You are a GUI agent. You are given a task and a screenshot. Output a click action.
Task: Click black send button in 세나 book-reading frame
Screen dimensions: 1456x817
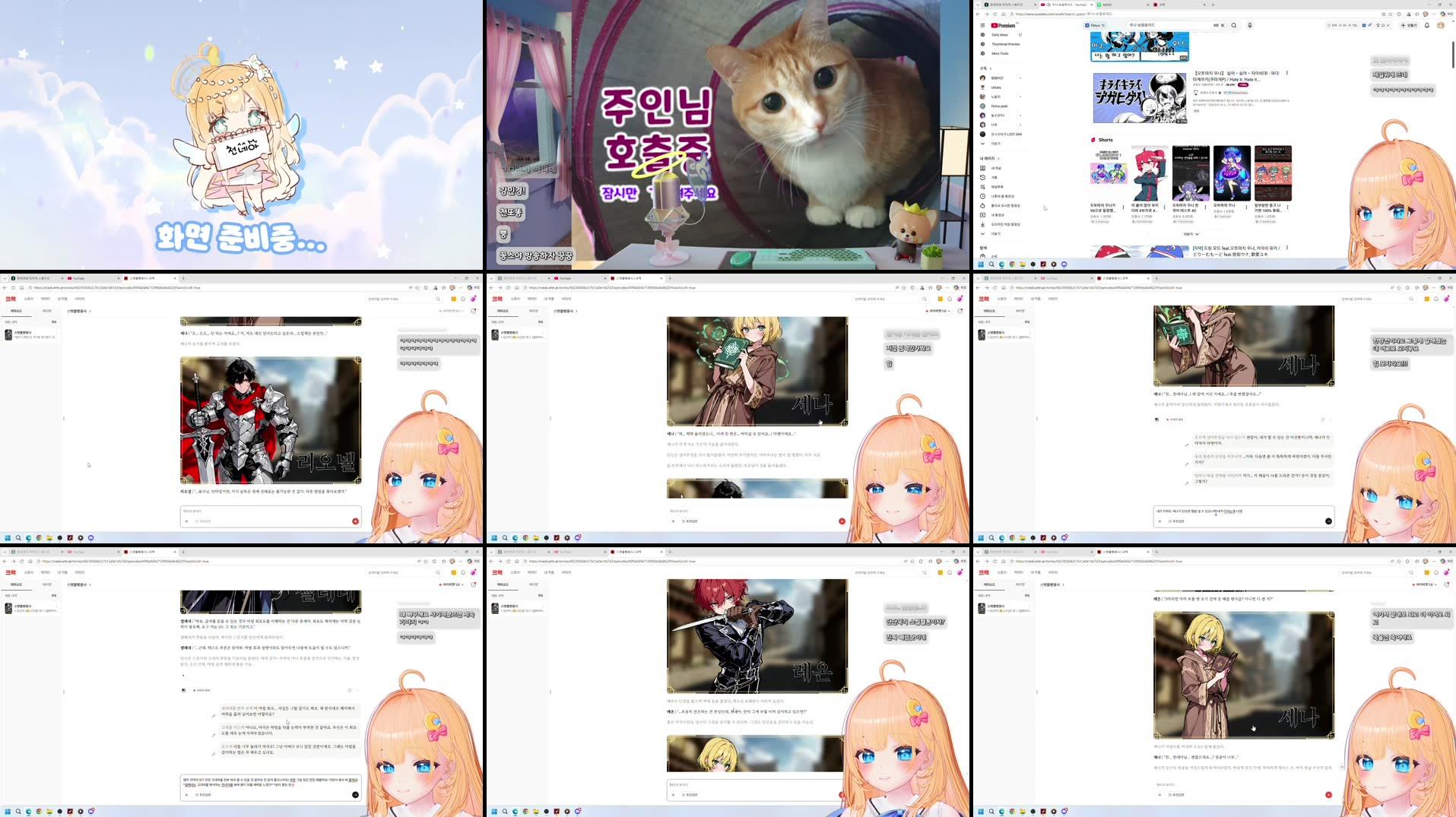(1328, 521)
